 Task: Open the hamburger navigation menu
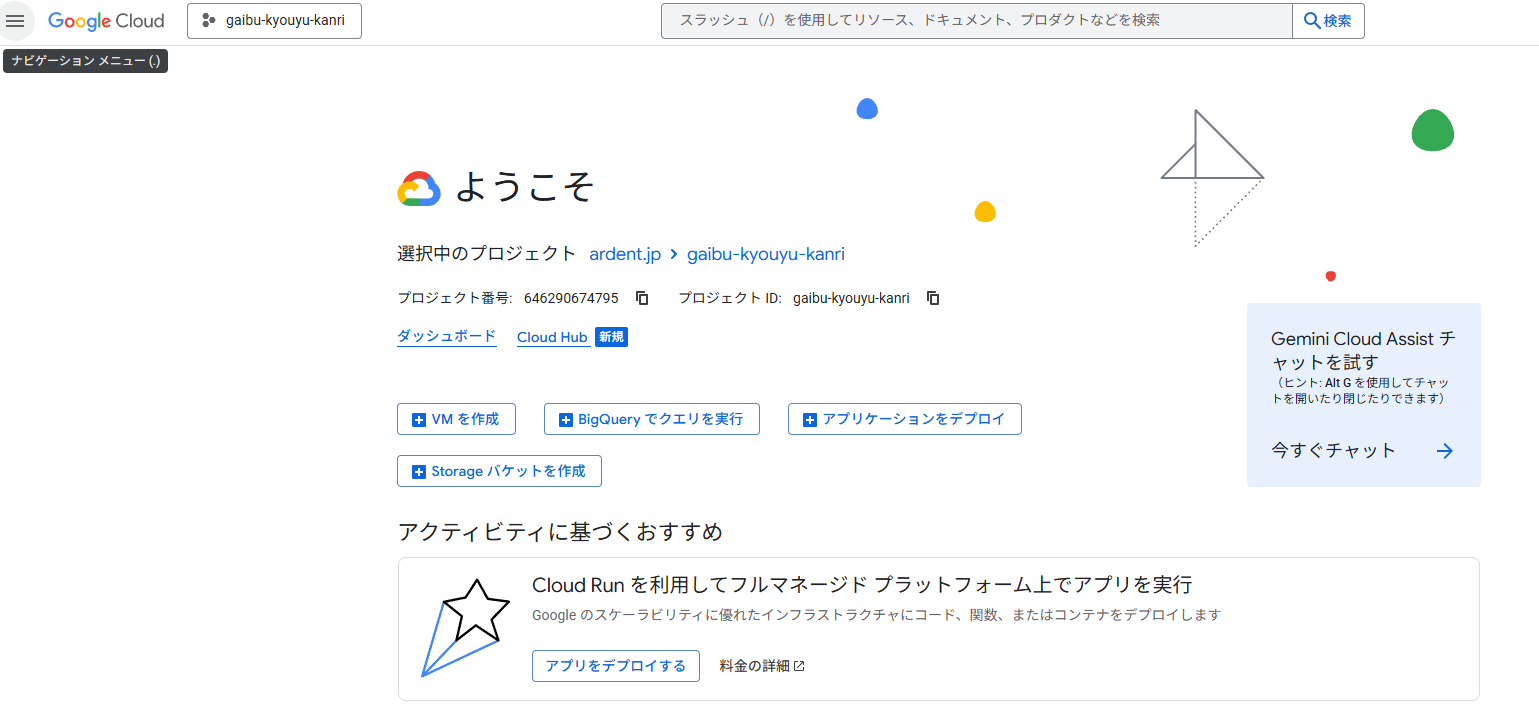pos(16,21)
